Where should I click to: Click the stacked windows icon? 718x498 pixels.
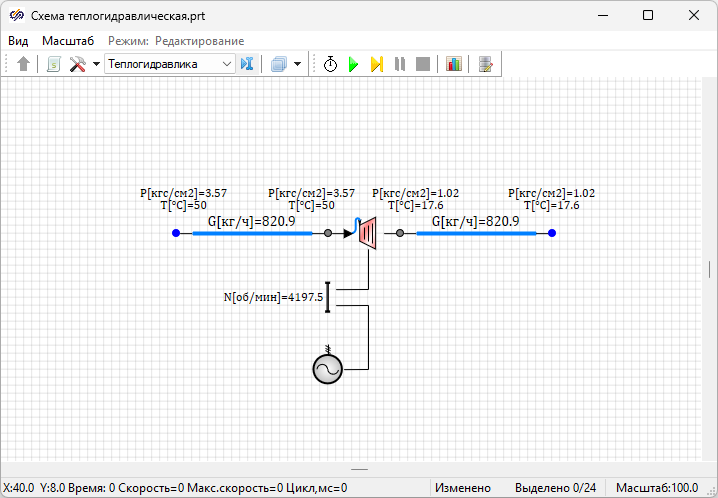[x=279, y=64]
